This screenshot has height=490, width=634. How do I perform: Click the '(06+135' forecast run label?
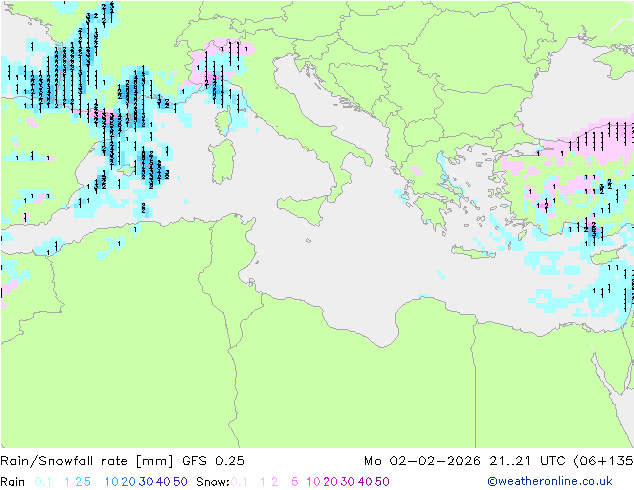(603, 461)
